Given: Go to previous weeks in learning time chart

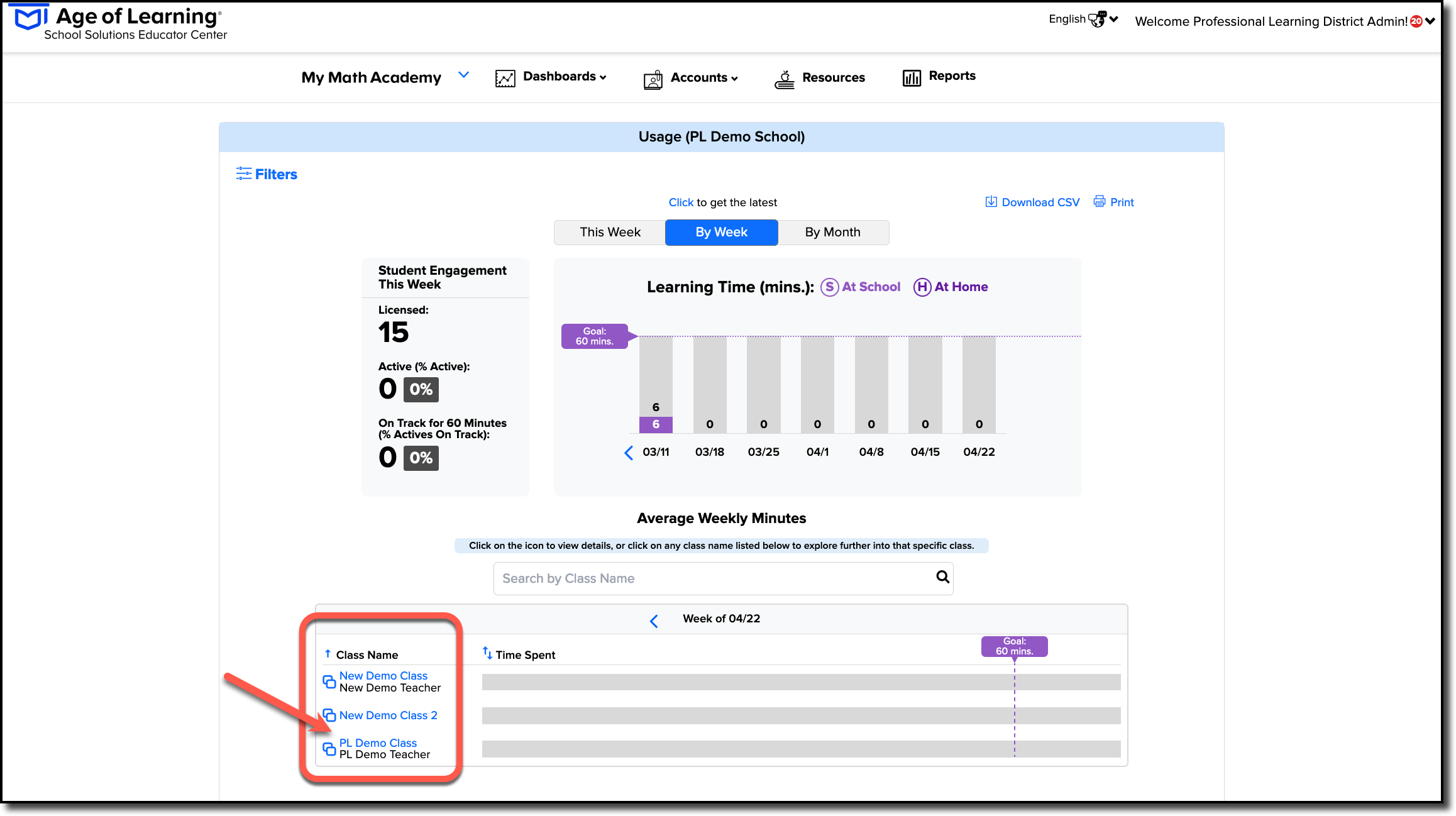Looking at the screenshot, I should 629,453.
